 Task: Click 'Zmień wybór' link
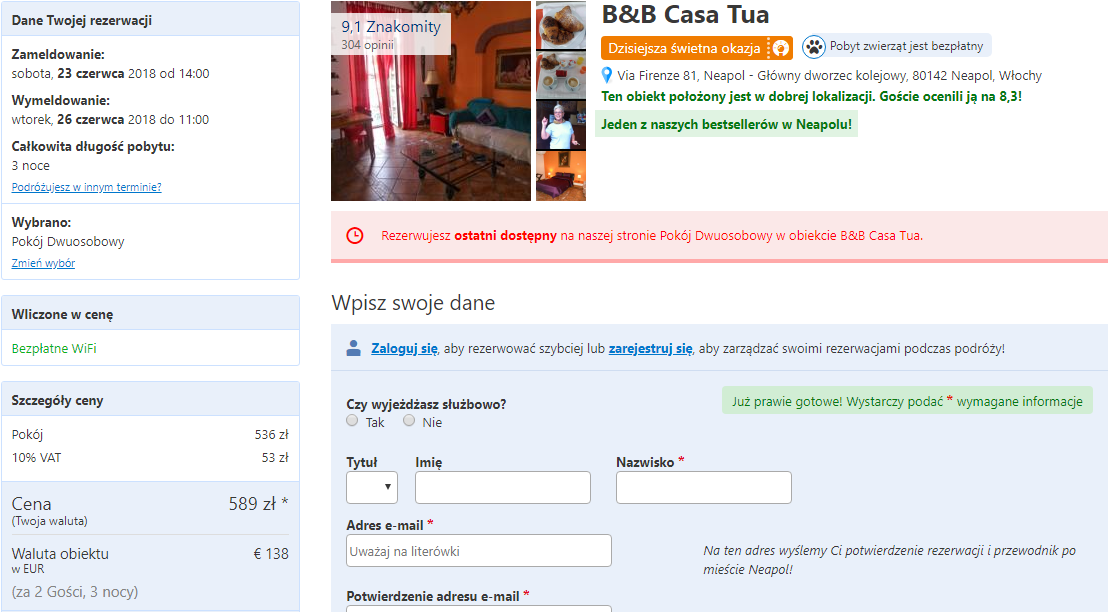click(x=43, y=263)
